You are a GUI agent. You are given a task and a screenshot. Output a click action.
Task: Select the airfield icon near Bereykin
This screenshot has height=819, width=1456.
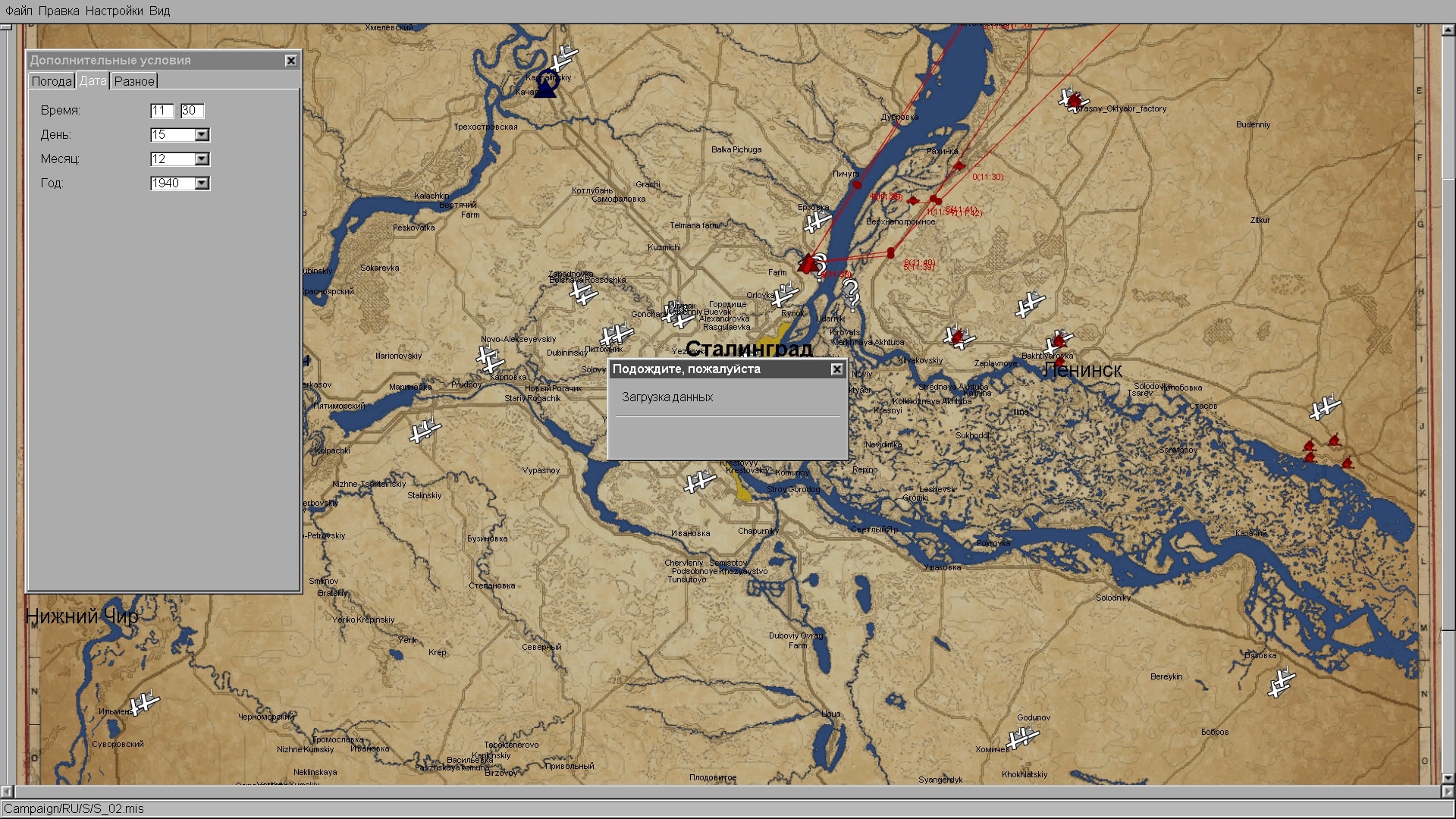pos(1281,682)
